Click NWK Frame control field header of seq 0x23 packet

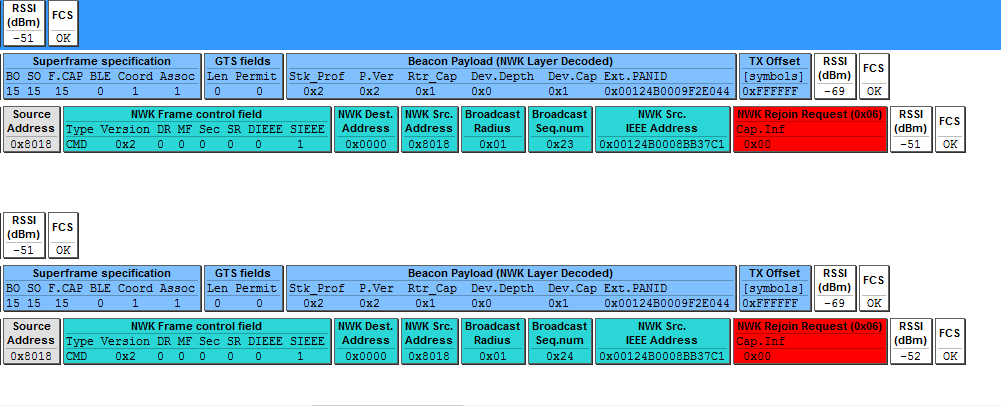[x=197, y=115]
